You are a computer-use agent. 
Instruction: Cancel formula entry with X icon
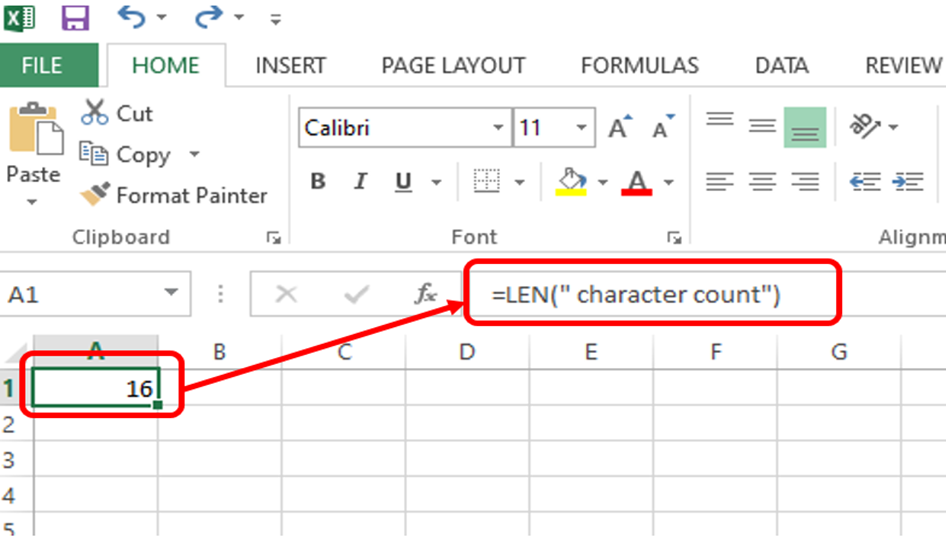[286, 294]
